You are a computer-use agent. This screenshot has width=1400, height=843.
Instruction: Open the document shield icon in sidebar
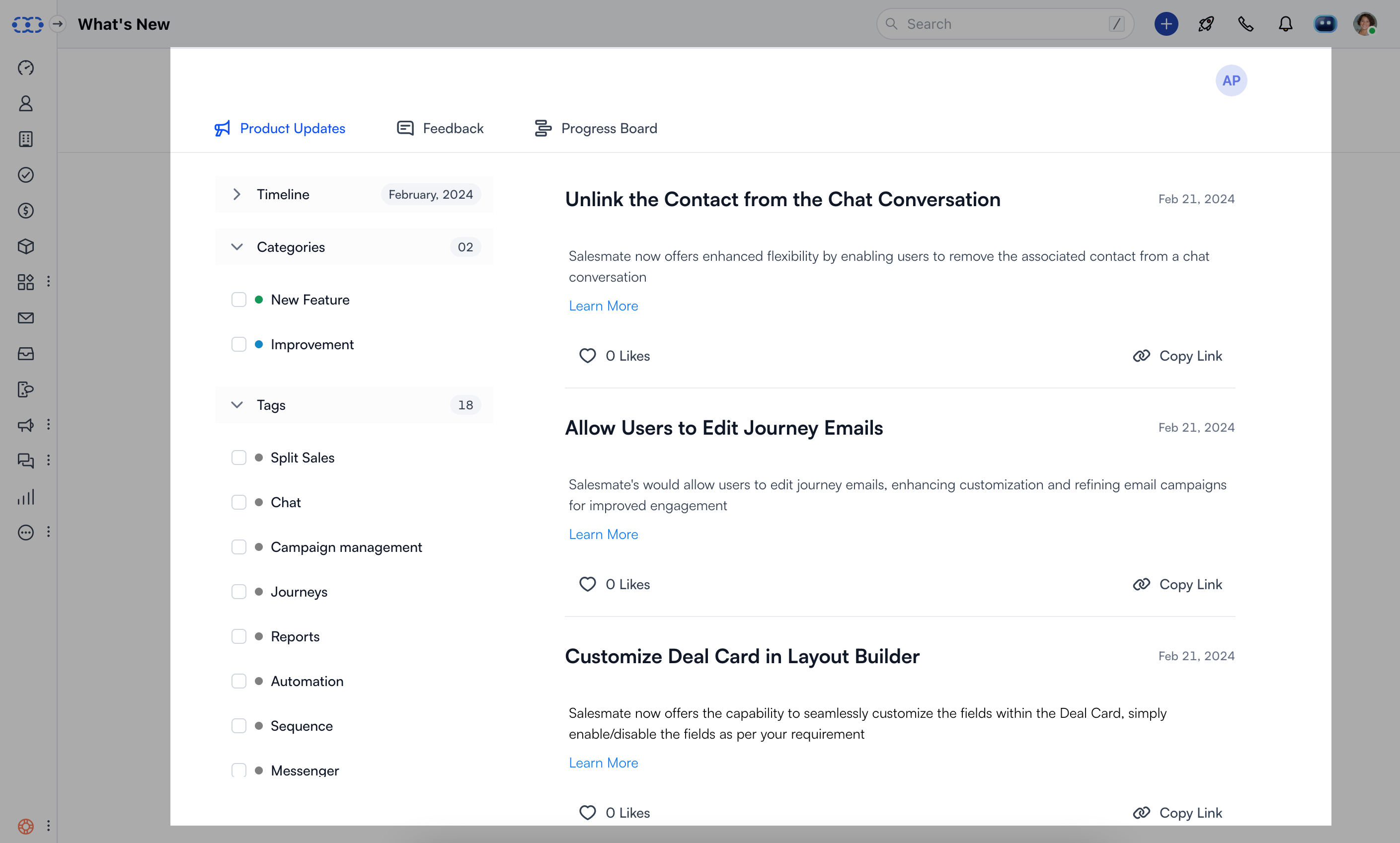[25, 389]
